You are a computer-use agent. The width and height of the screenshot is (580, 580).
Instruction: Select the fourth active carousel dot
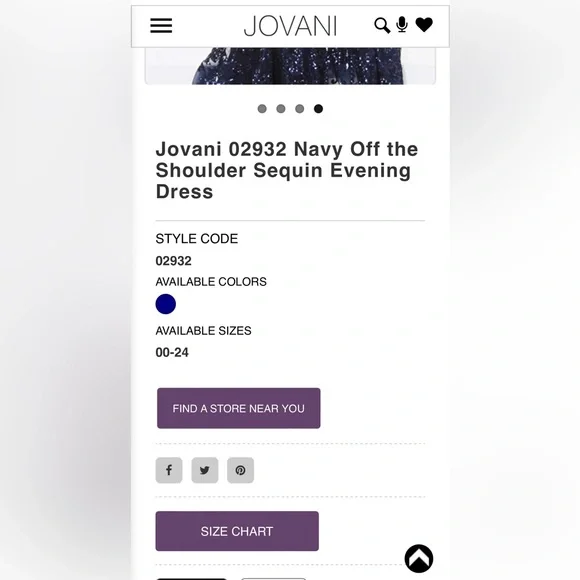[318, 109]
